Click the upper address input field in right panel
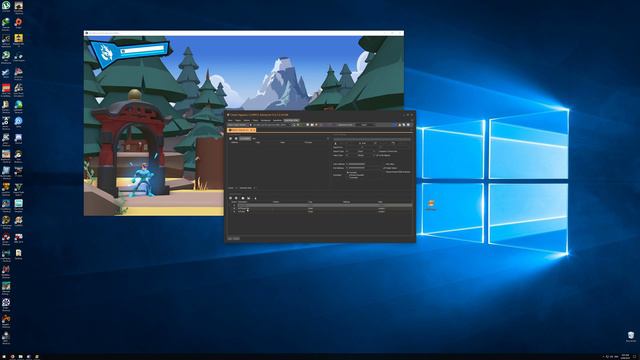 (365, 164)
